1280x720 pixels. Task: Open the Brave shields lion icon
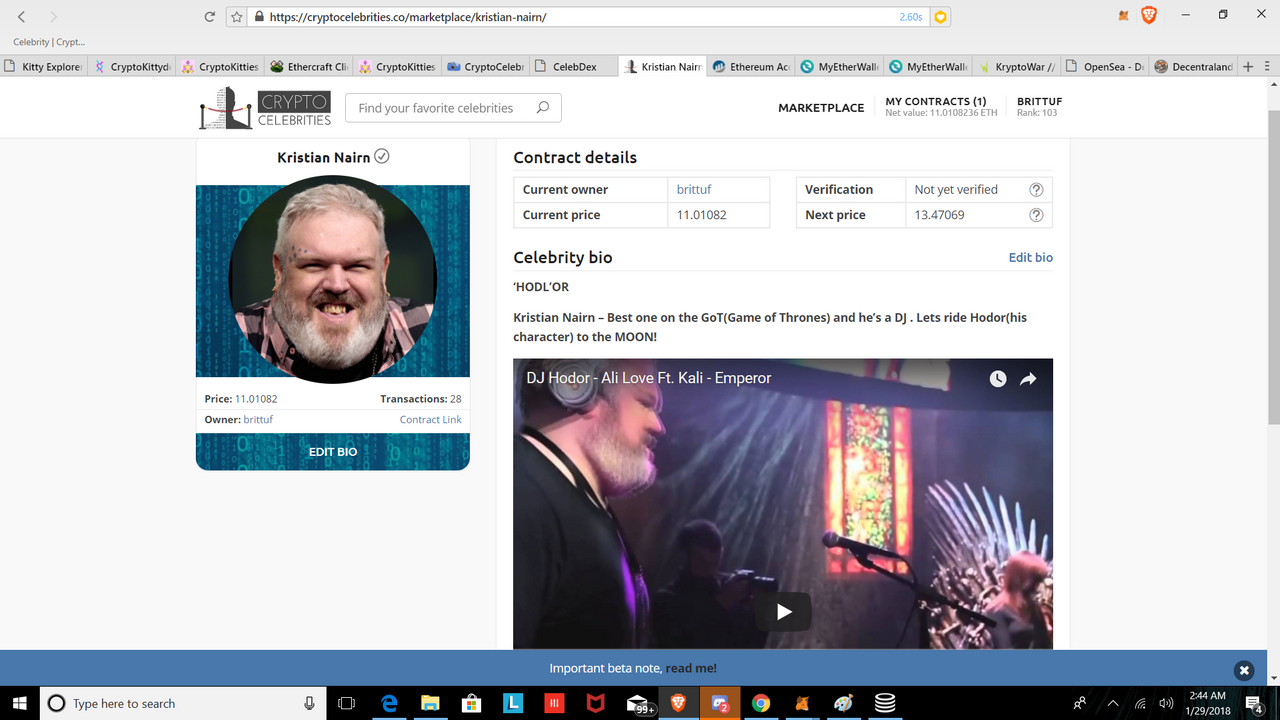click(x=1149, y=15)
